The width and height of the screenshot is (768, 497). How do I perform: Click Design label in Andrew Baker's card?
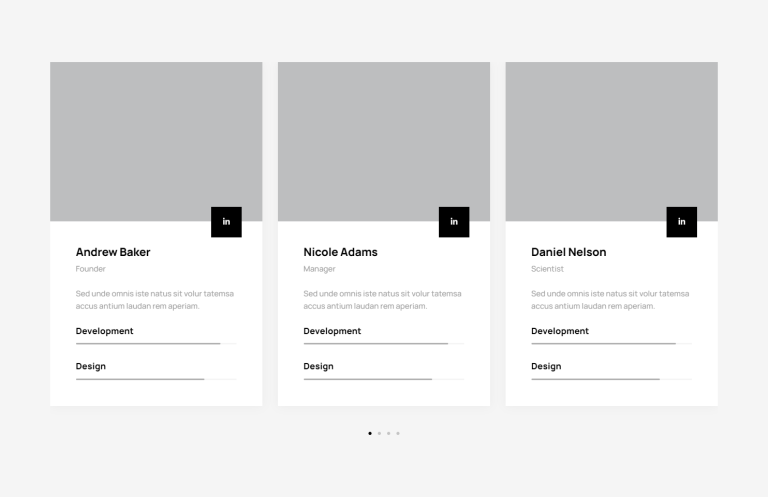pos(91,366)
